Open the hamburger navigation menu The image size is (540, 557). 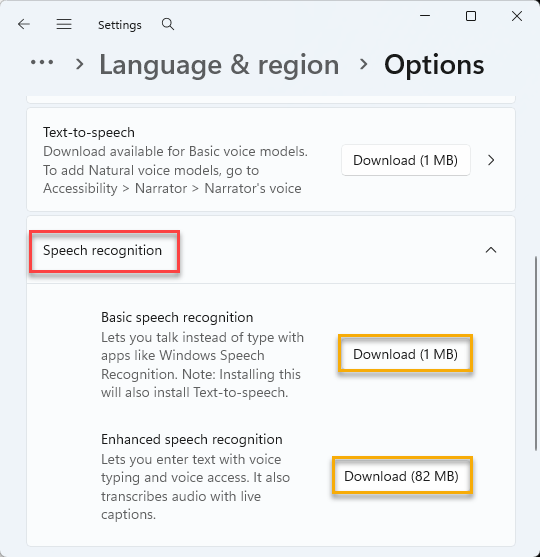point(64,24)
